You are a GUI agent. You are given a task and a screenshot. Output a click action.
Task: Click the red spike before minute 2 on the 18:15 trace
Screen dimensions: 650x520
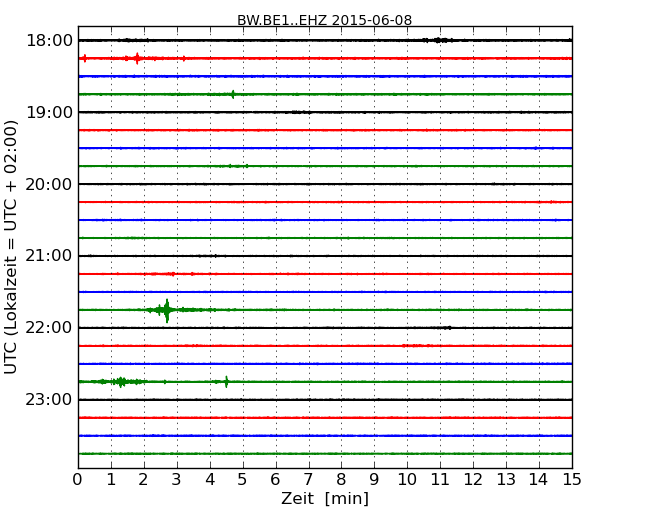137,58
